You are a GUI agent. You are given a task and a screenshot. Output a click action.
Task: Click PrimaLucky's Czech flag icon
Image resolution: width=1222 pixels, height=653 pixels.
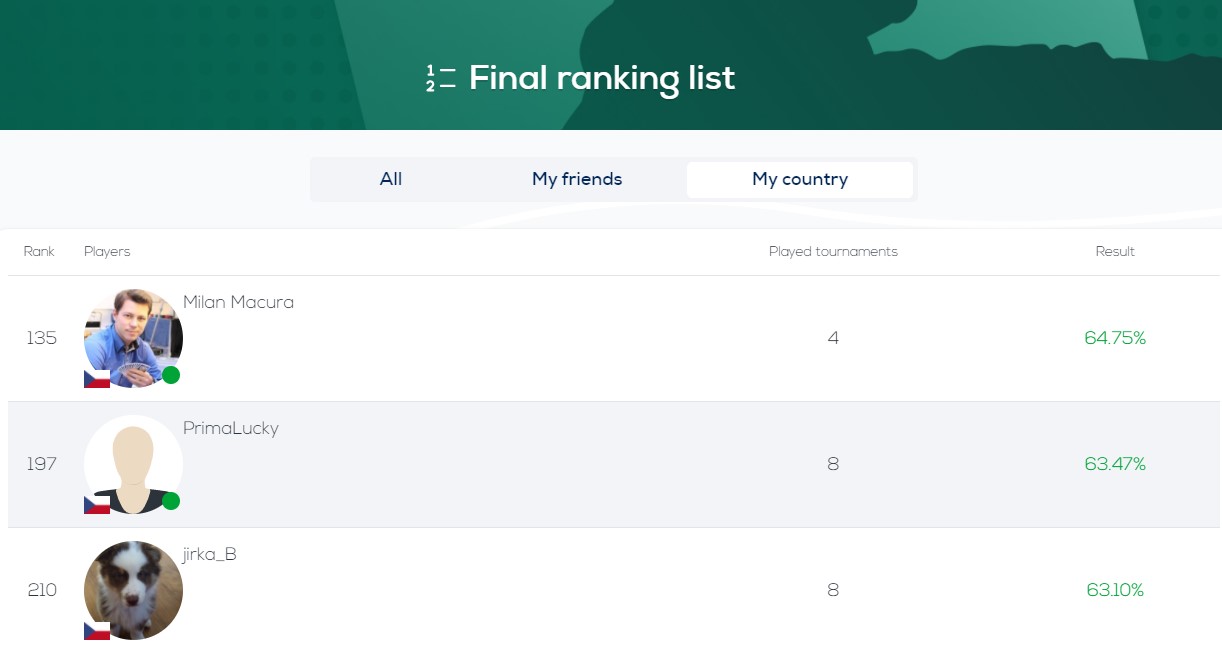click(x=97, y=505)
